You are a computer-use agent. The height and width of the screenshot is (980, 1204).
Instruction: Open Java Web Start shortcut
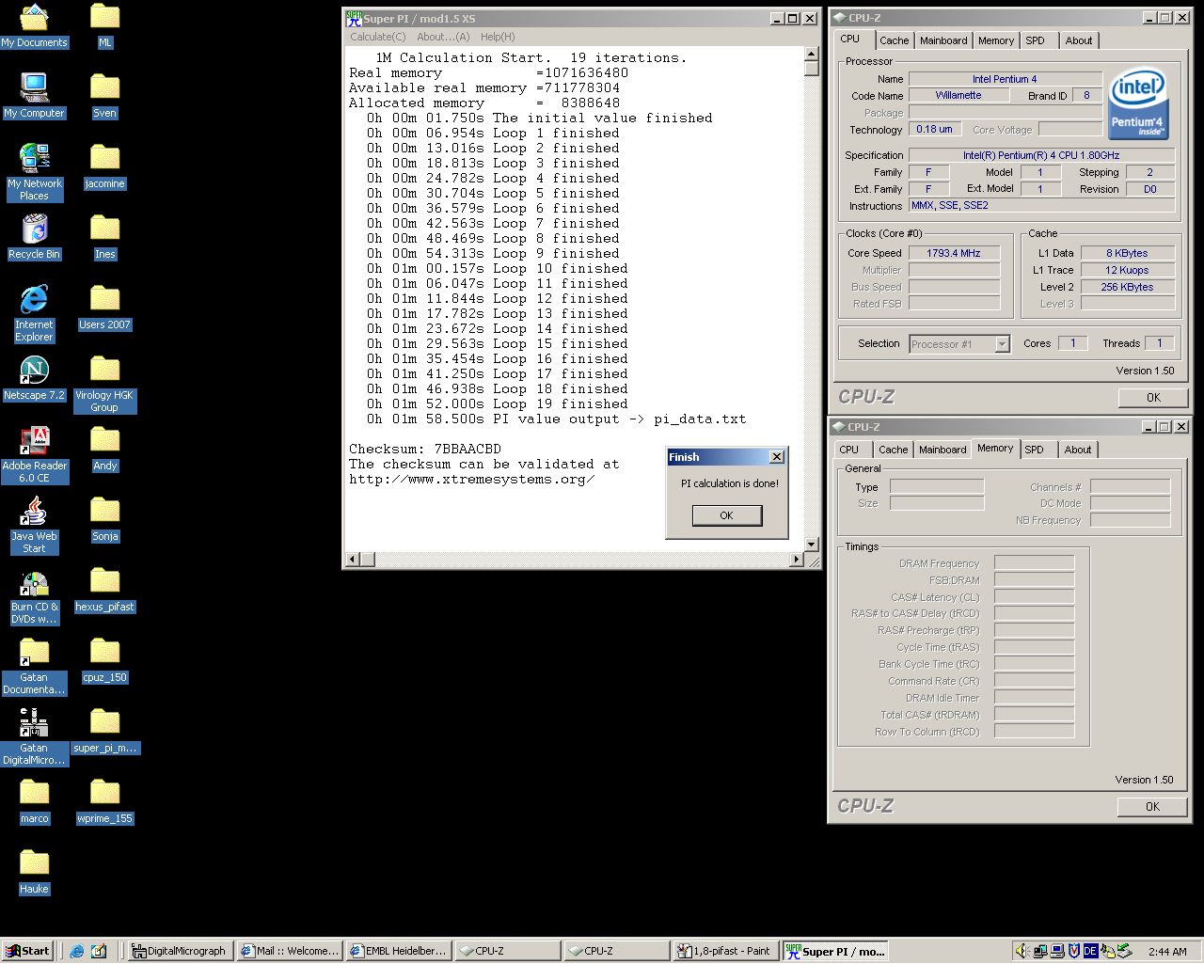[34, 525]
